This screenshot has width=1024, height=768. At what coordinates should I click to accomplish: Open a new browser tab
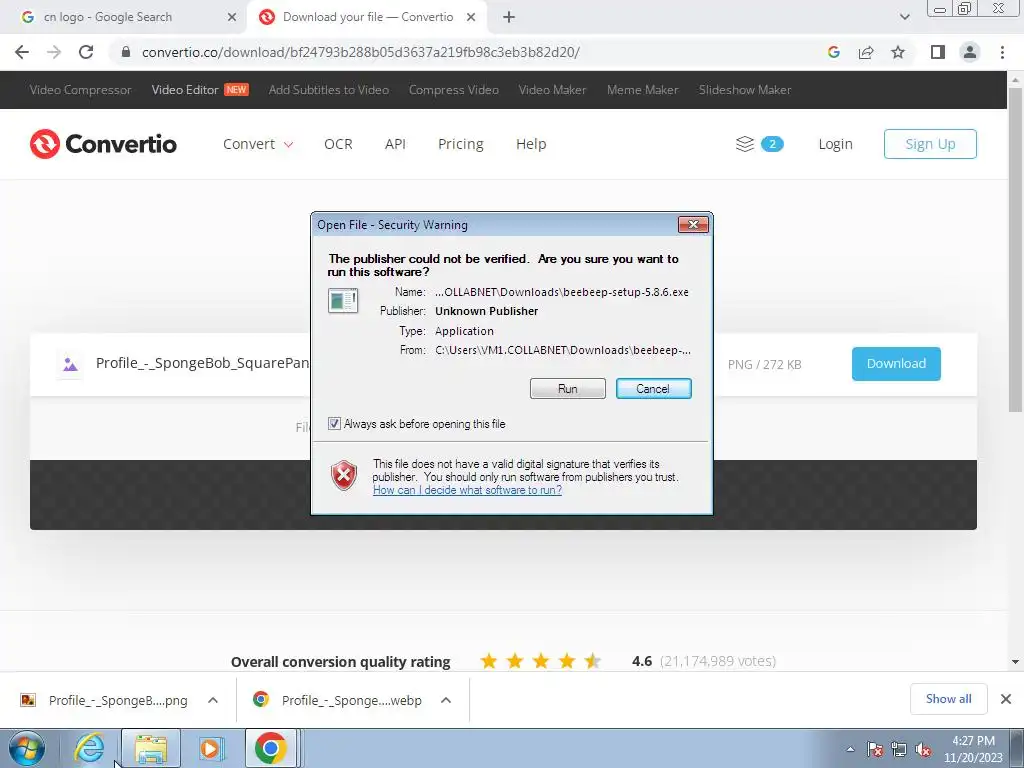click(509, 17)
